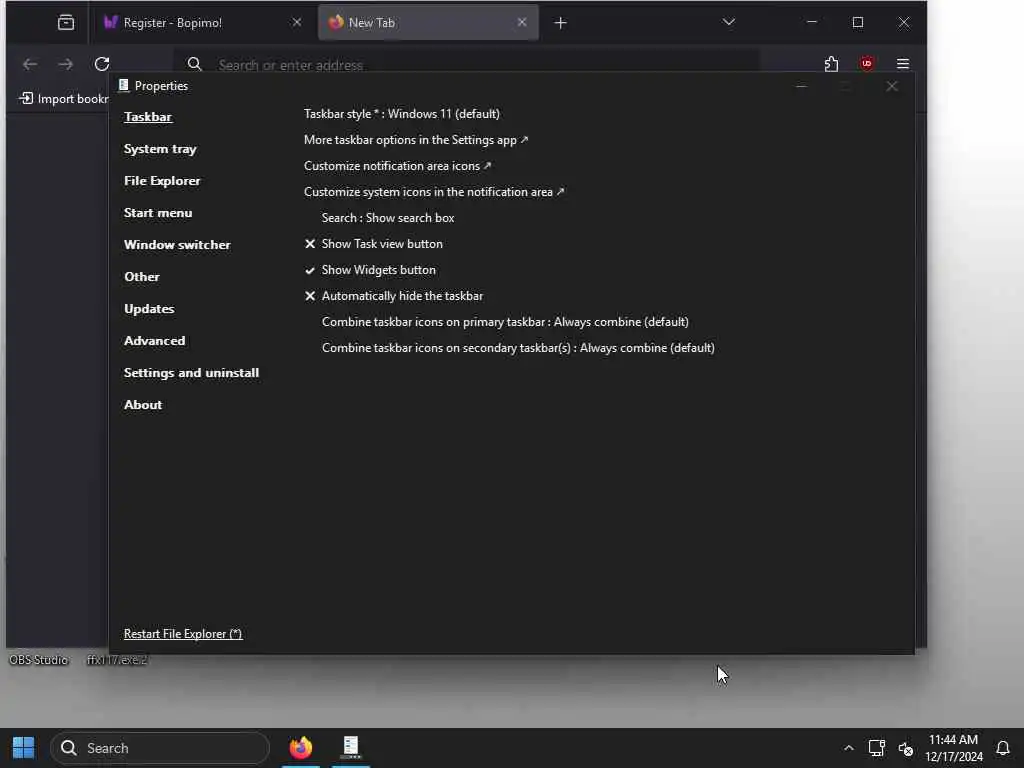The height and width of the screenshot is (768, 1024).
Task: Click Firefox reload page button
Action: pos(102,64)
